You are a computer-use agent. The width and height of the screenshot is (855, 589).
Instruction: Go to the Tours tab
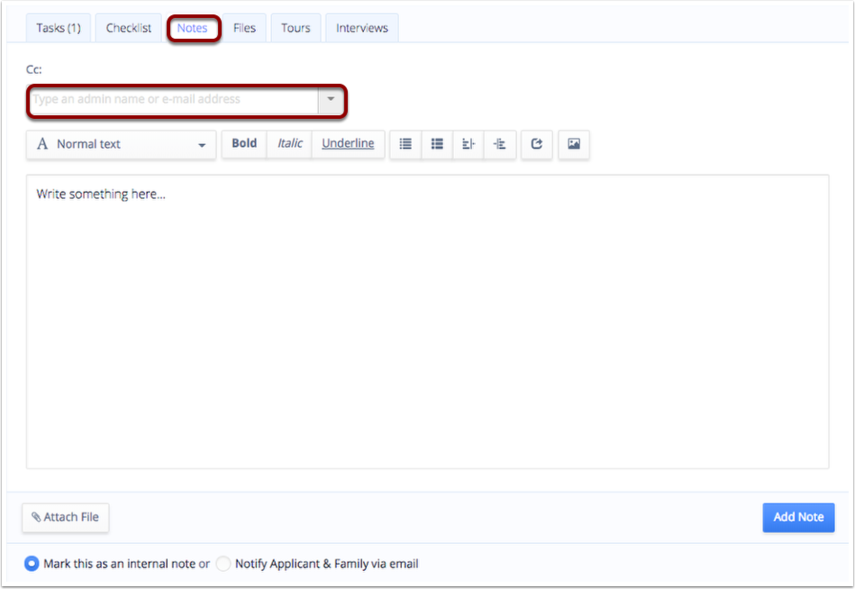[296, 28]
